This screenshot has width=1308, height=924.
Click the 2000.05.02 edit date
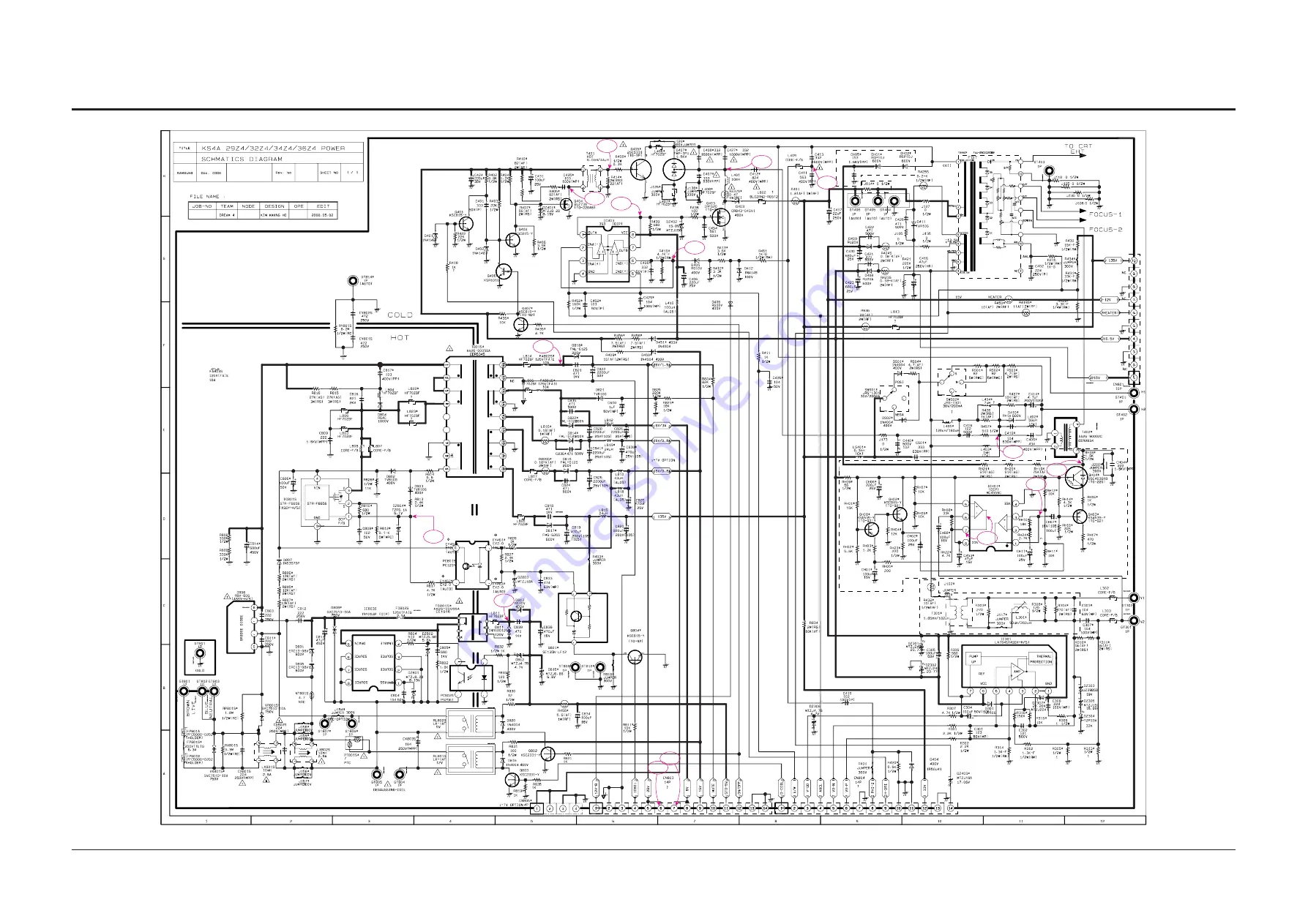tap(323, 215)
